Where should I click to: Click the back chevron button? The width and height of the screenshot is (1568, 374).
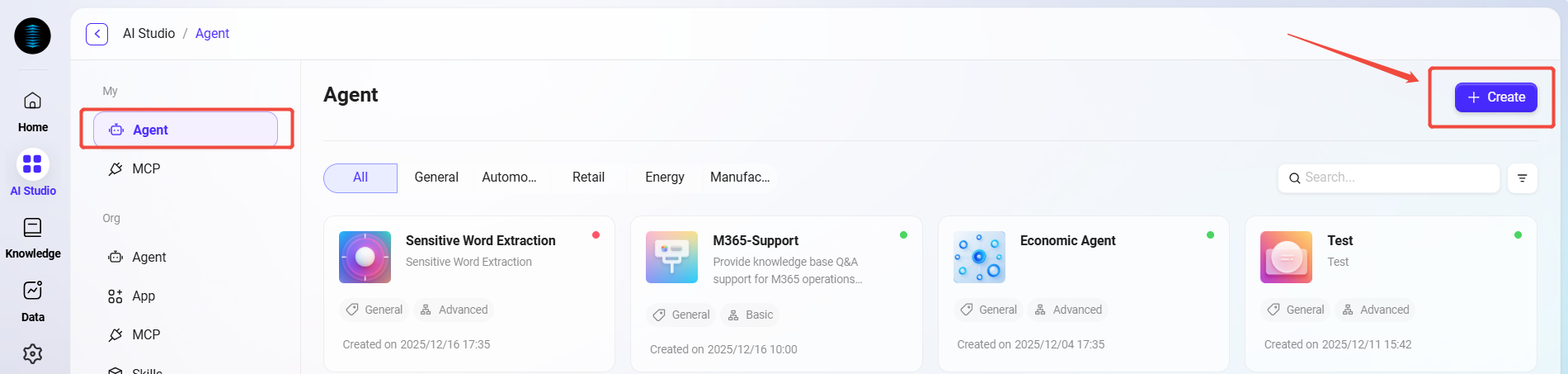point(97,34)
